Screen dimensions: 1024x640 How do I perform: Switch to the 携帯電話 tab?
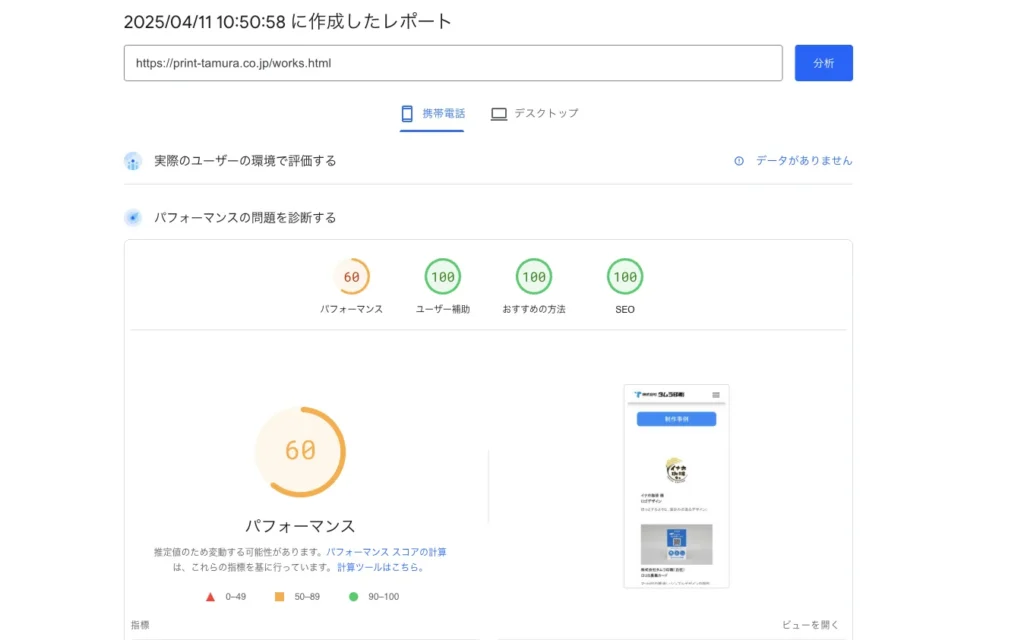(x=432, y=114)
